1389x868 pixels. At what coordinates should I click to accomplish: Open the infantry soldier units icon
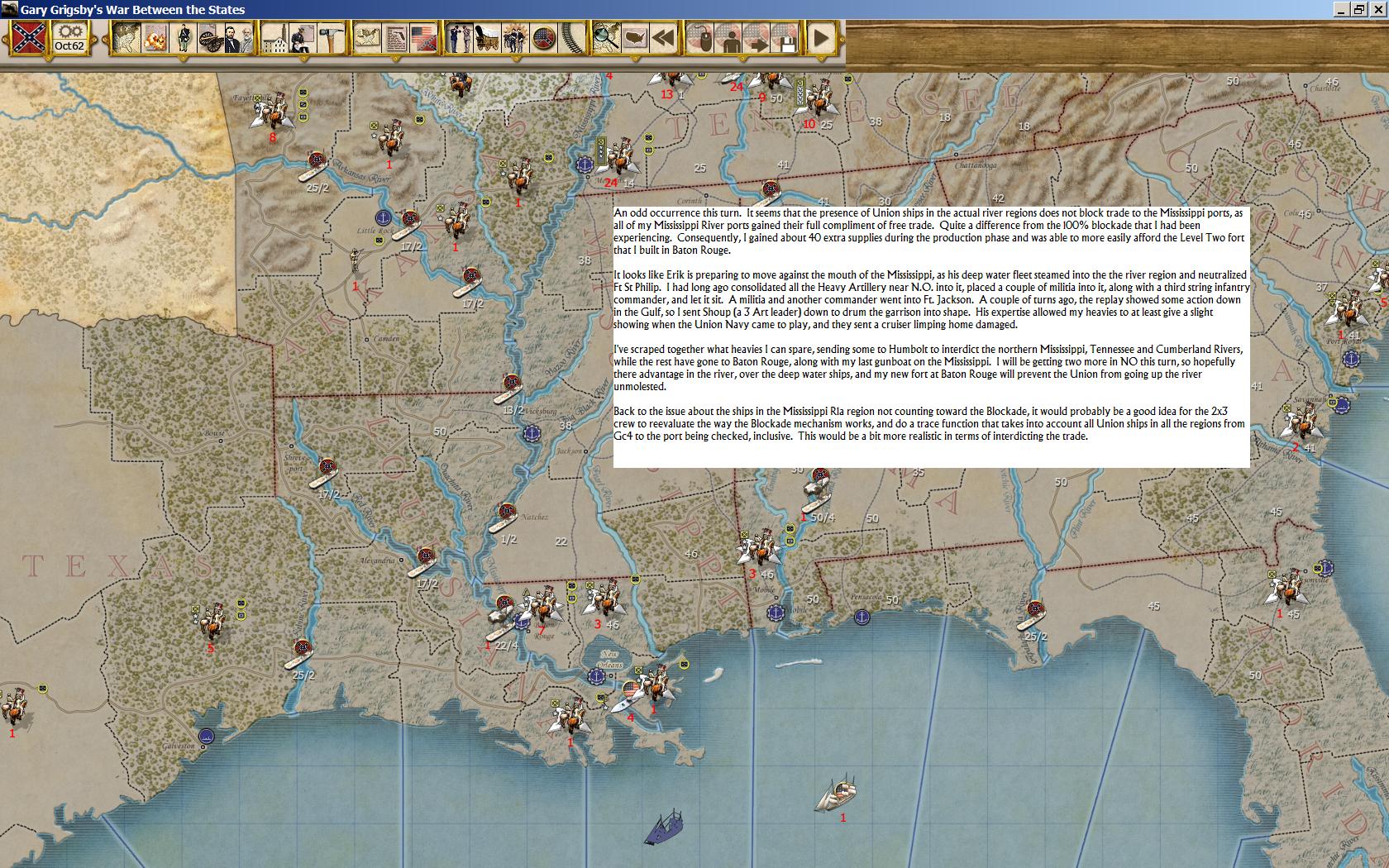(184, 38)
